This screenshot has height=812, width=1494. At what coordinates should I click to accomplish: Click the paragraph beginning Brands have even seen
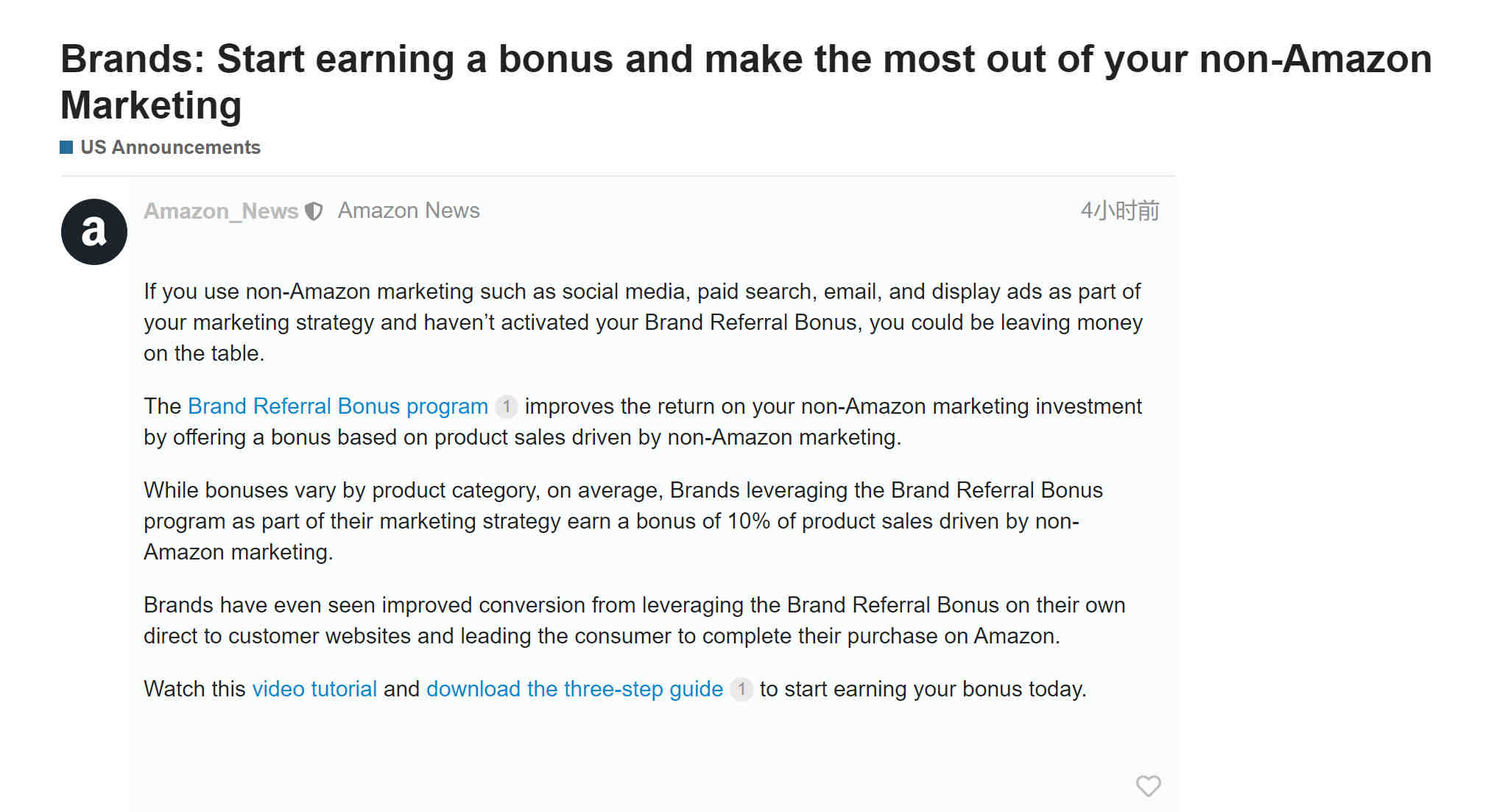click(x=635, y=621)
